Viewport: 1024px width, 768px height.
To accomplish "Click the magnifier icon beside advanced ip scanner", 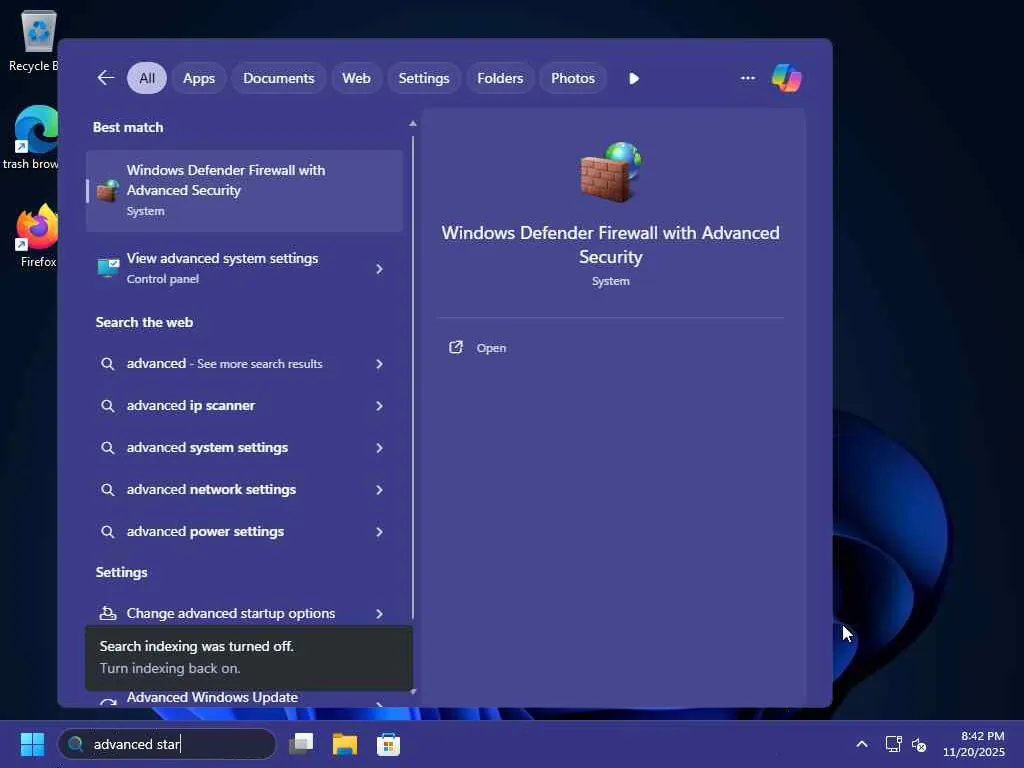I will click(108, 406).
